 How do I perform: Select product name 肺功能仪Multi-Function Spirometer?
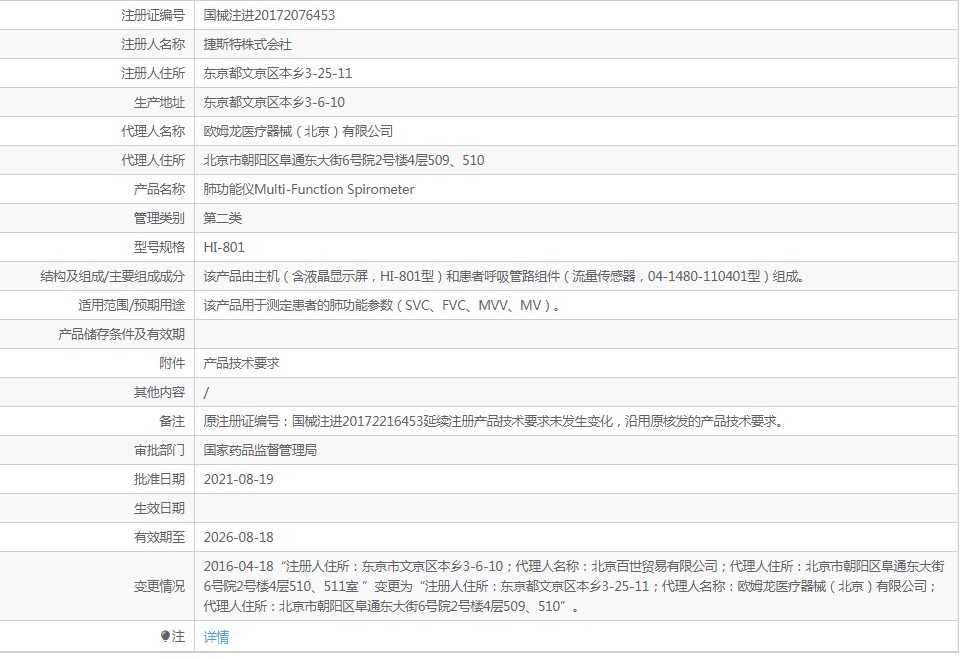(x=309, y=189)
